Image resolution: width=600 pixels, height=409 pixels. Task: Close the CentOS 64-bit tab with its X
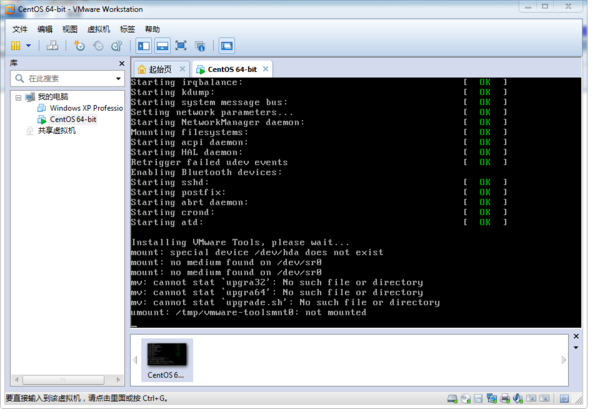coord(265,69)
